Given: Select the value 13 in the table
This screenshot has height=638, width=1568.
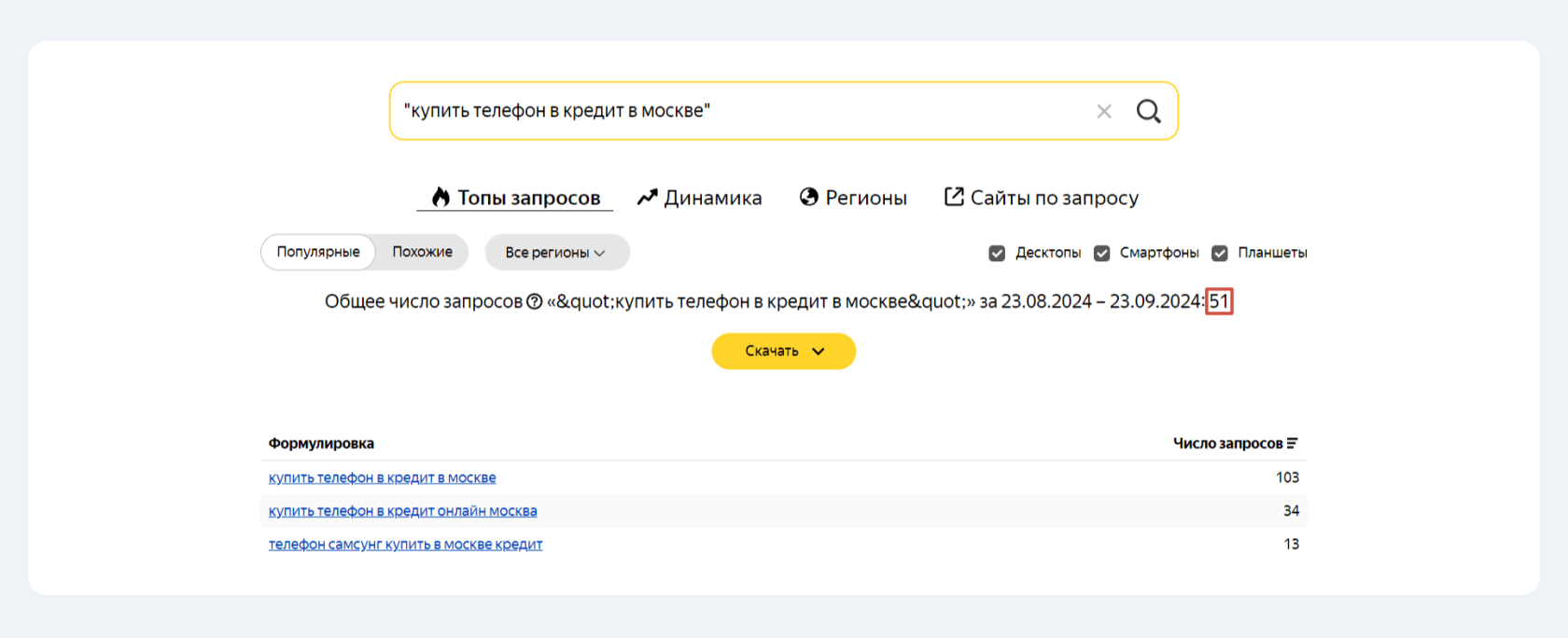Looking at the screenshot, I should [1291, 545].
